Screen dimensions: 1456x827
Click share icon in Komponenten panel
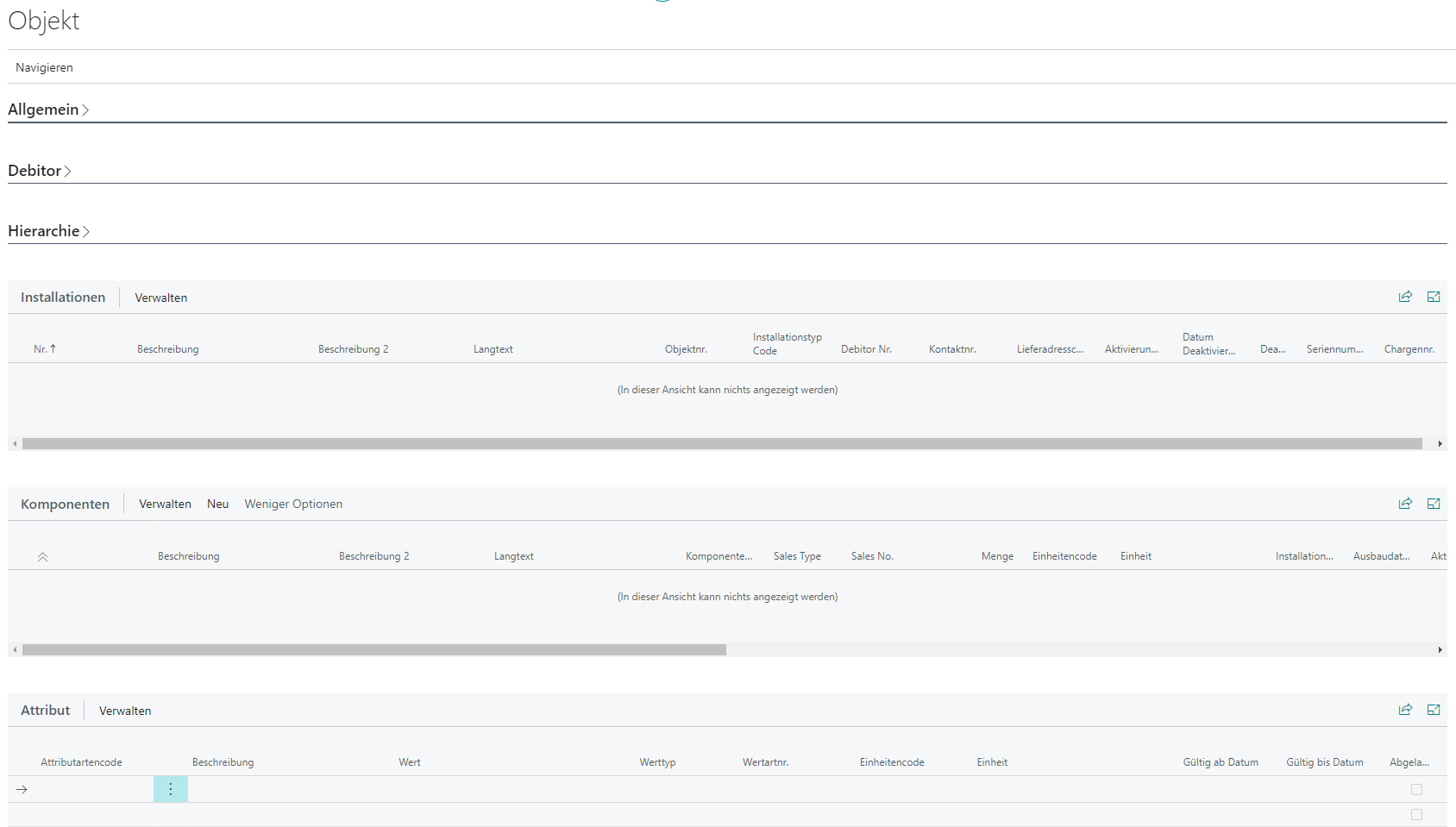click(1405, 504)
